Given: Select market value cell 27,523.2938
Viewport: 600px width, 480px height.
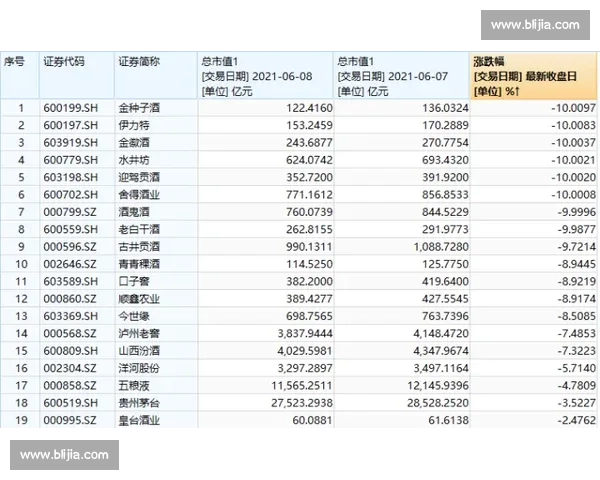Looking at the screenshot, I should 302,403.
